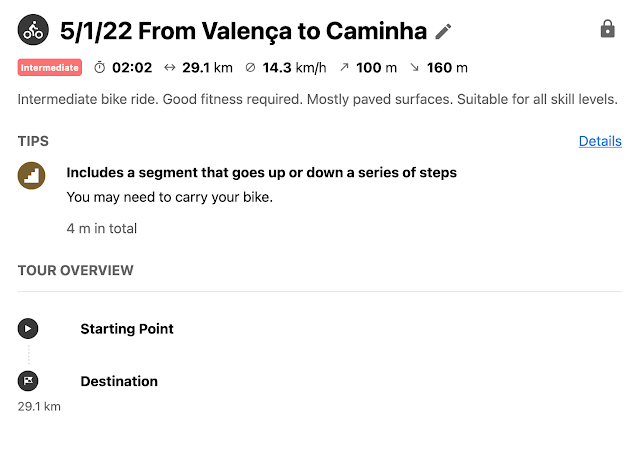Select the Starting Point waypoint

pos(127,328)
